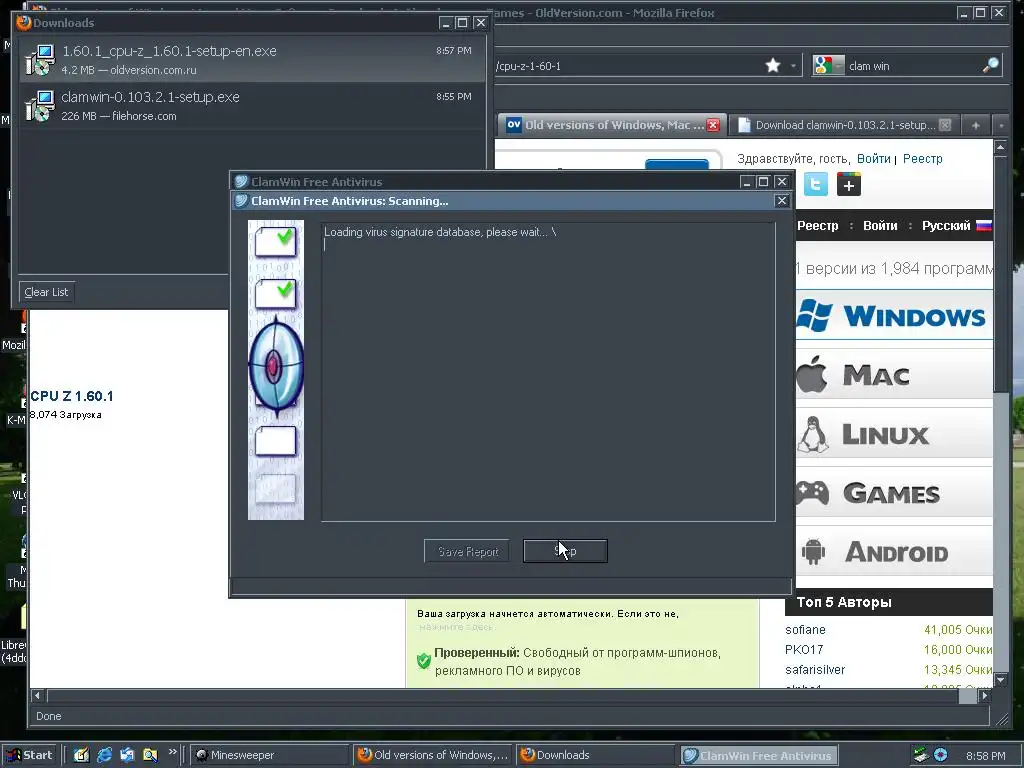Viewport: 1024px width, 768px height.
Task: Click the green-arrow hardware icon in the system tray
Action: tap(920, 756)
